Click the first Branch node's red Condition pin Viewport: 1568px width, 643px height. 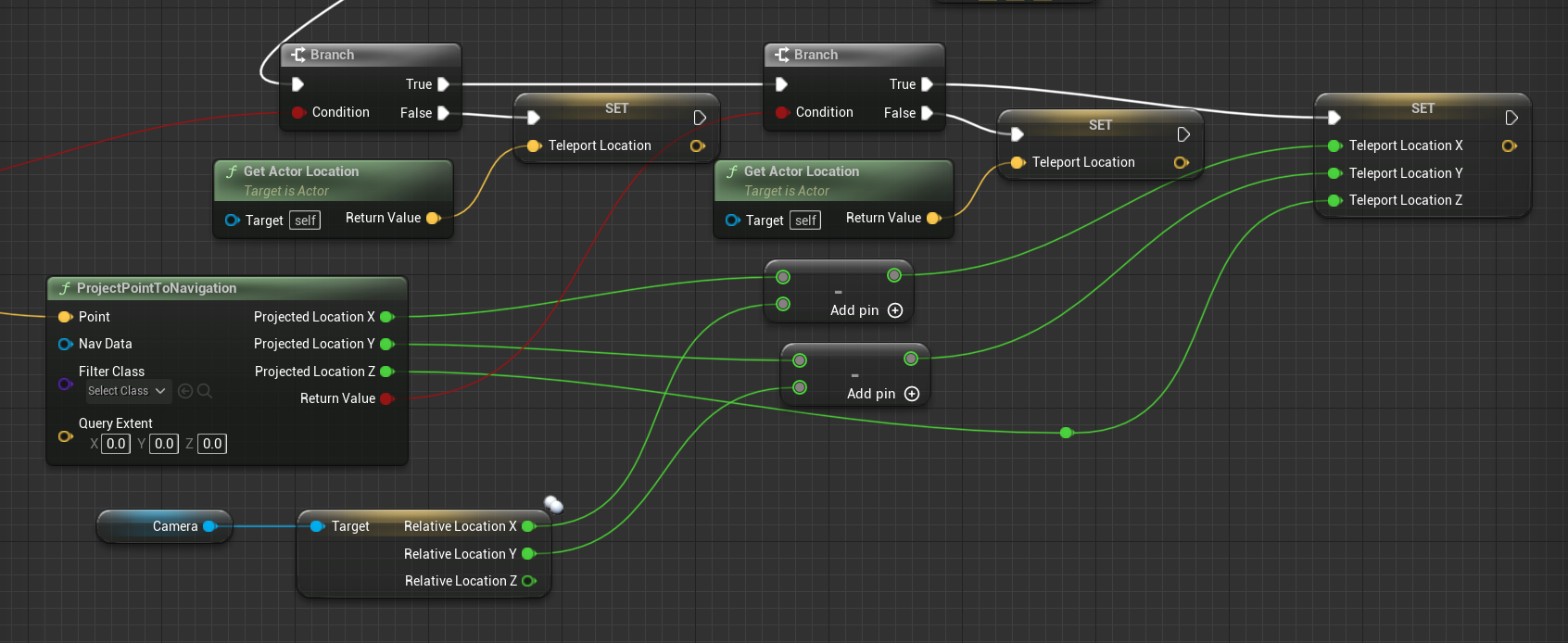[x=298, y=112]
